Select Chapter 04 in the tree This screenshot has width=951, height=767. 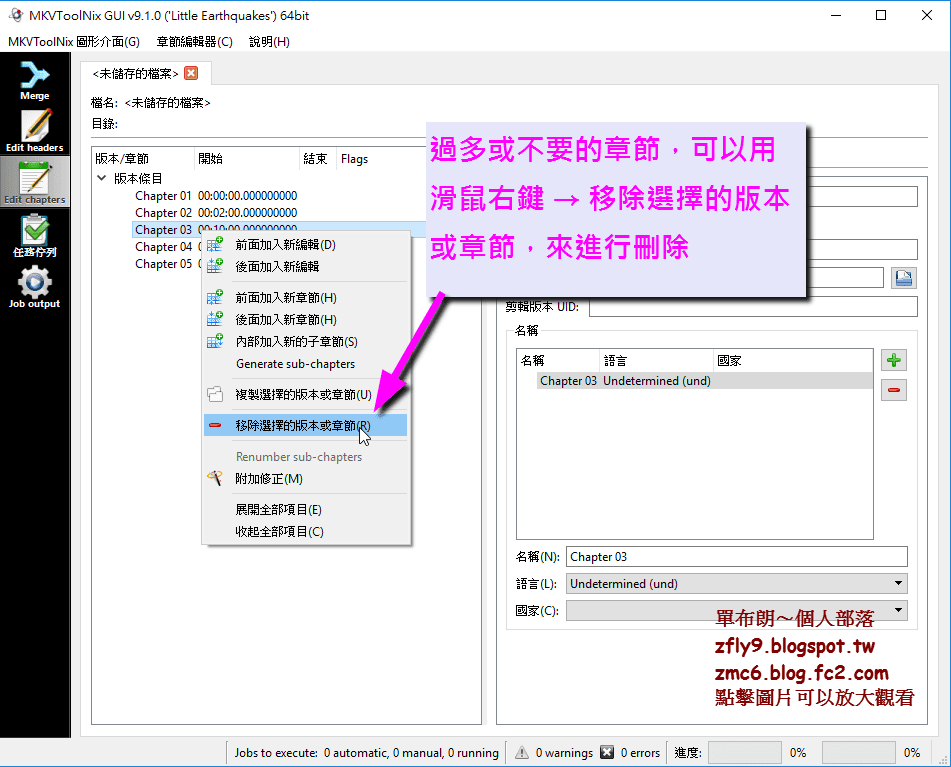click(x=163, y=247)
